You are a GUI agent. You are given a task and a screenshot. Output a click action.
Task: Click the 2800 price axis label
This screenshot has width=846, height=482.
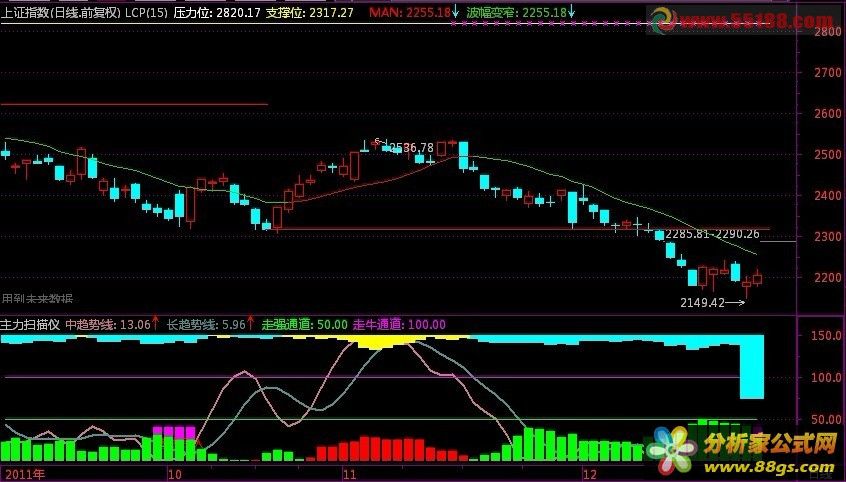[827, 32]
